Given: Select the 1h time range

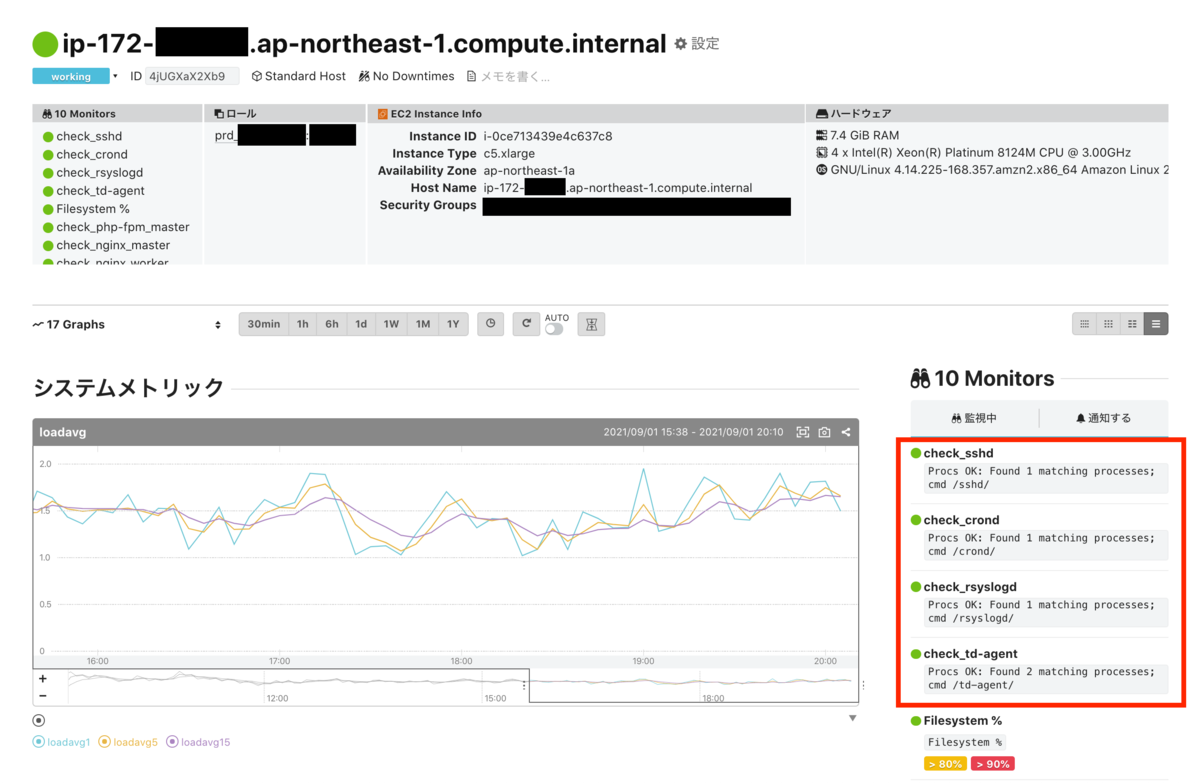Looking at the screenshot, I should [x=302, y=324].
